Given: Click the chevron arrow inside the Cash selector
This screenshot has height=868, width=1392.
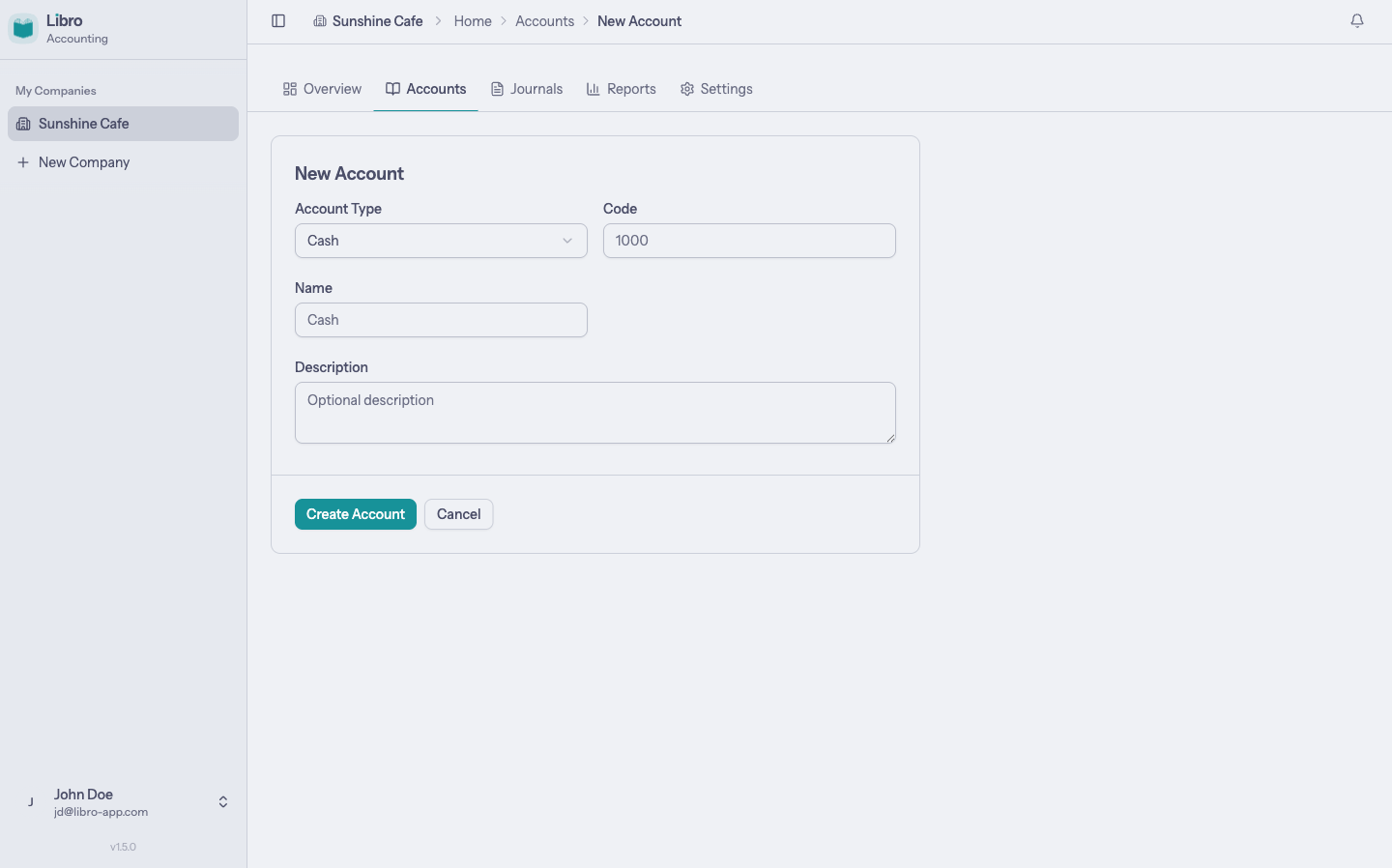Looking at the screenshot, I should click(x=567, y=240).
